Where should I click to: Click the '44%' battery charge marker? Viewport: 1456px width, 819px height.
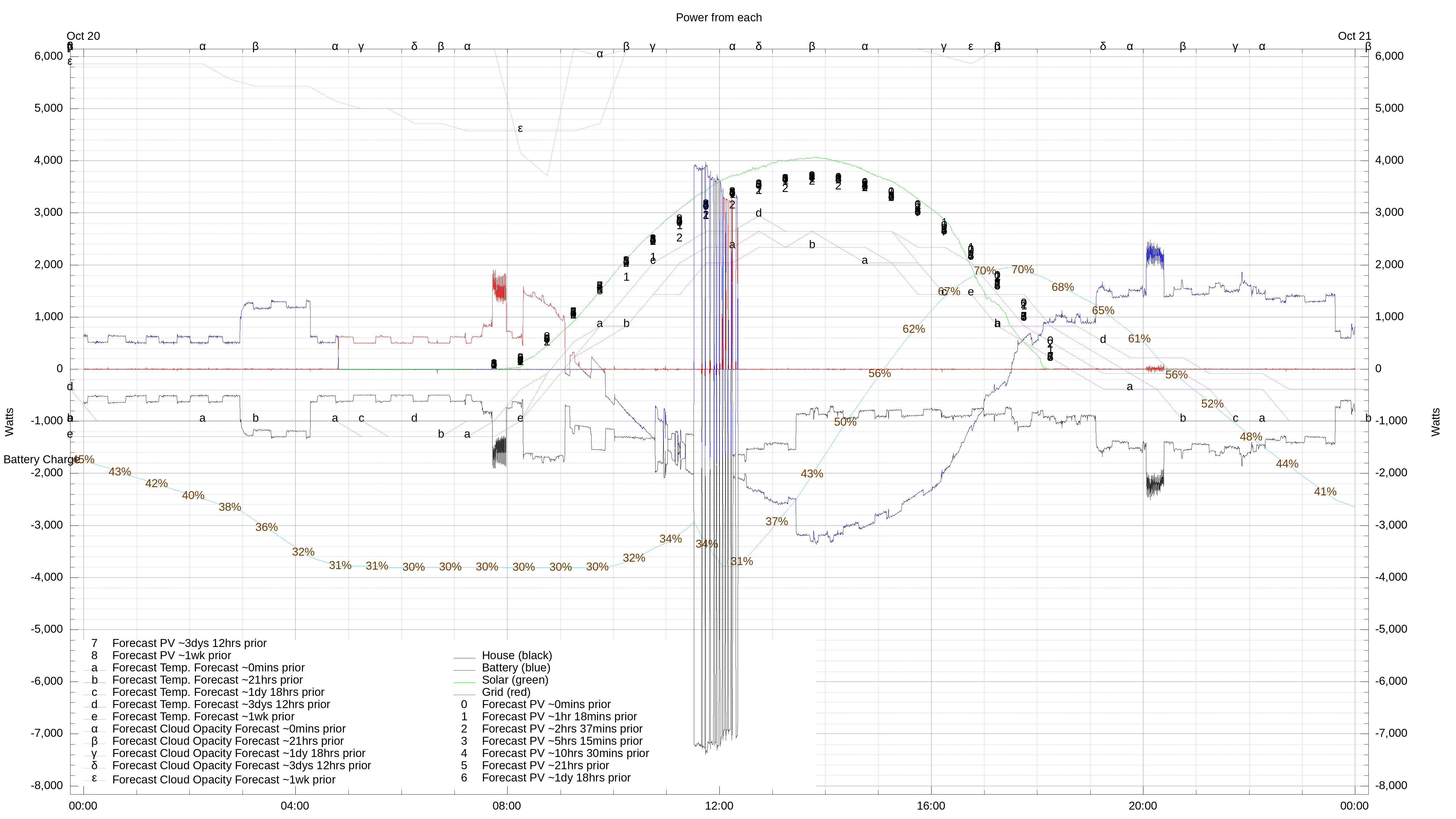coord(1287,464)
